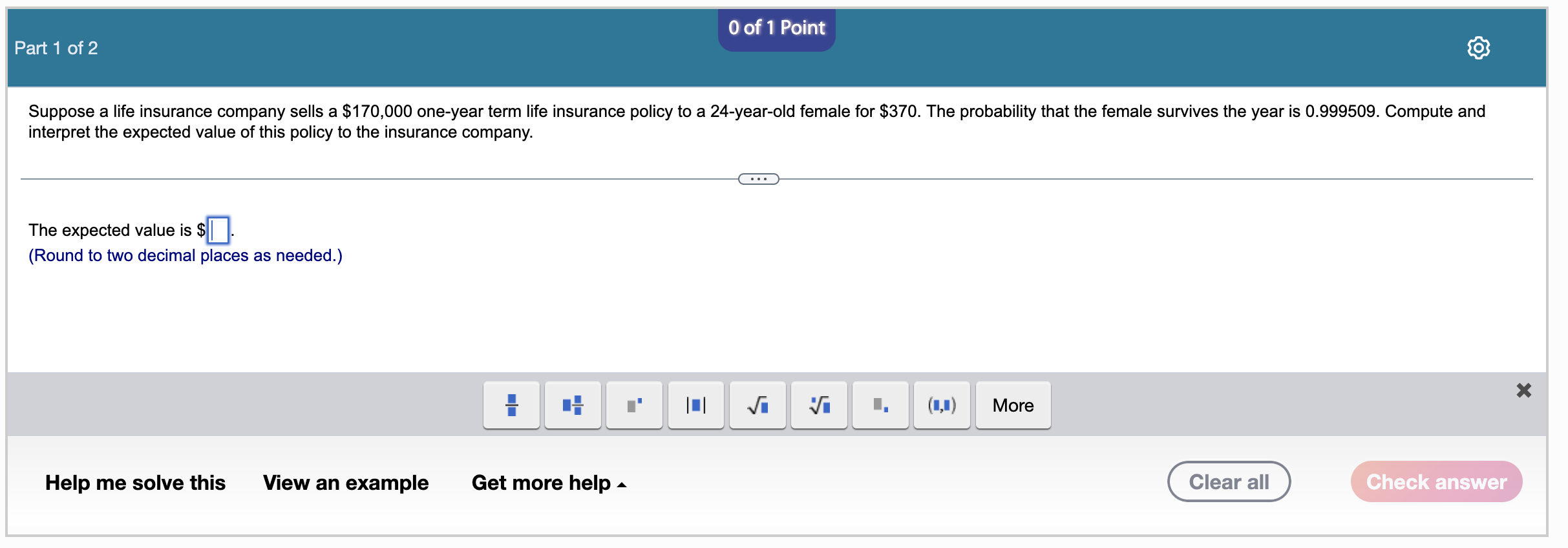Insert a subscript template
The width and height of the screenshot is (1568, 548).
(x=880, y=405)
